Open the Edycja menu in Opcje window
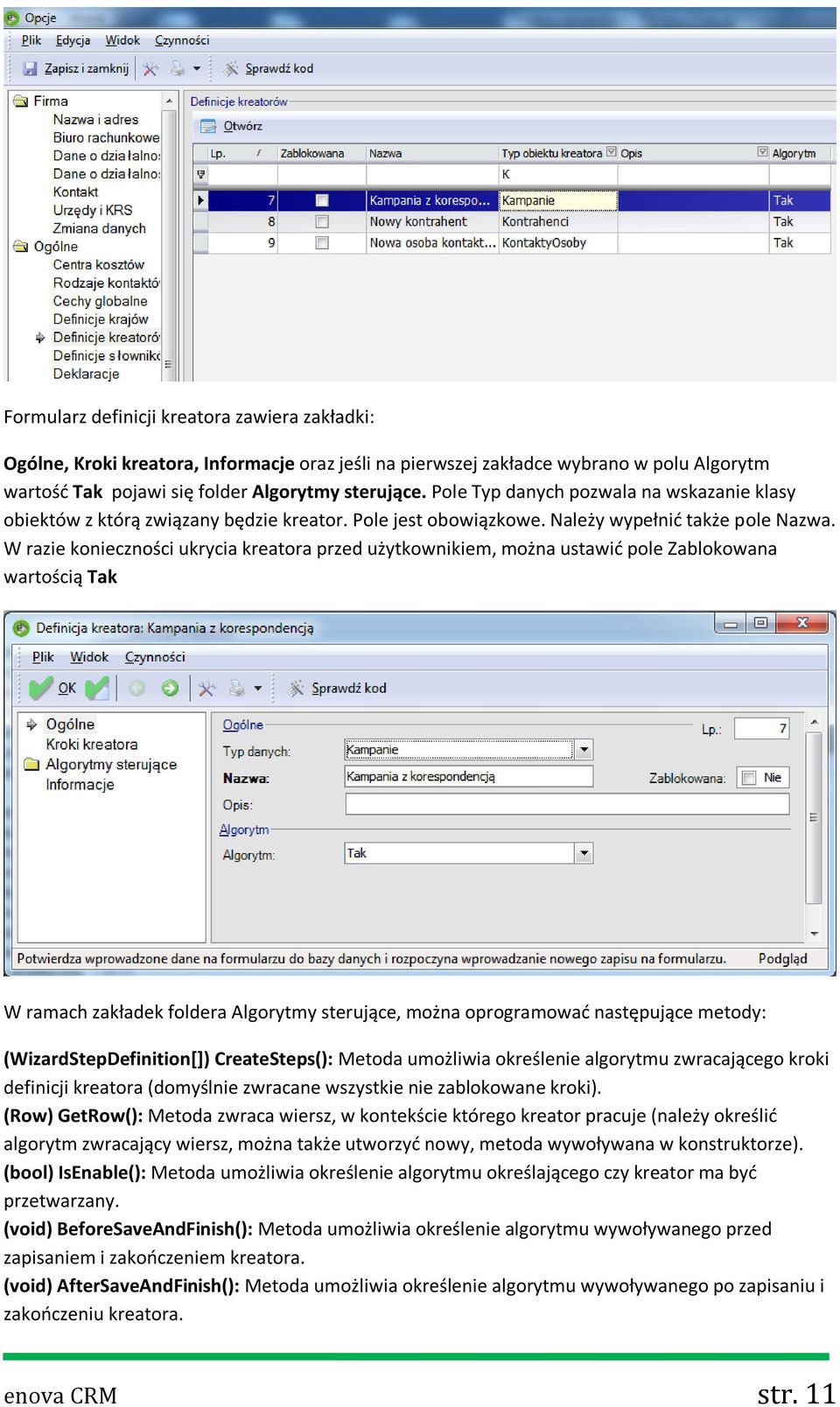Viewport: 840px width, 1407px height. coord(73,40)
